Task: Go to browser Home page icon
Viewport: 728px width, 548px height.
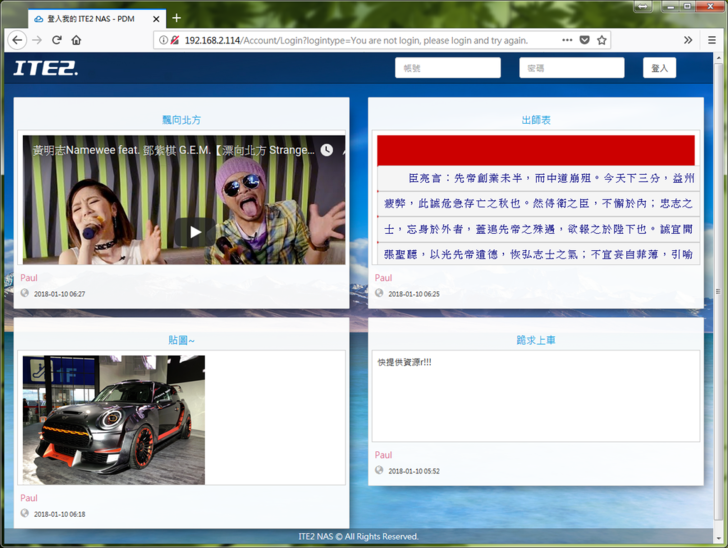Action: 76,40
